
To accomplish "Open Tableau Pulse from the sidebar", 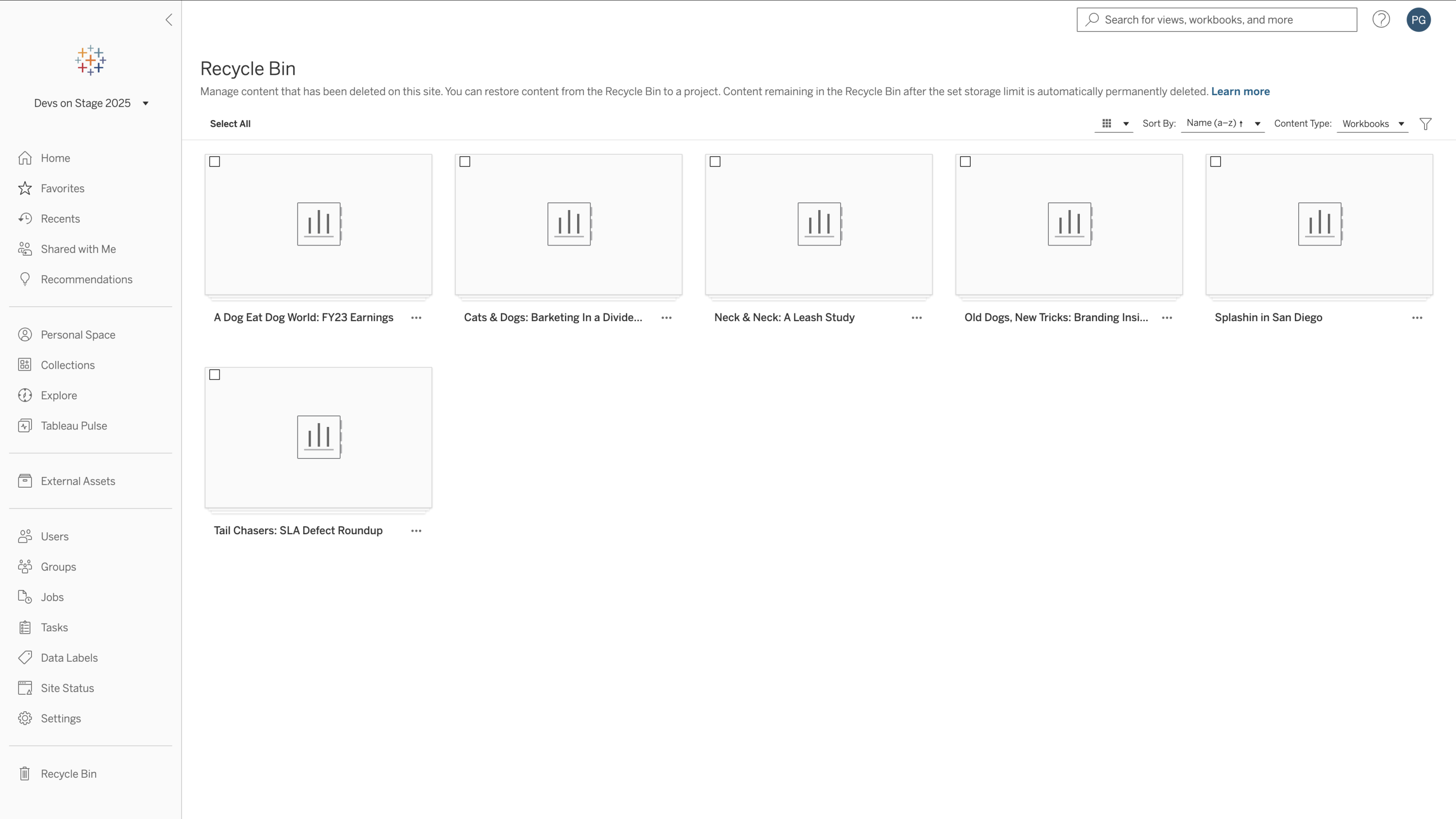I will click(x=73, y=426).
